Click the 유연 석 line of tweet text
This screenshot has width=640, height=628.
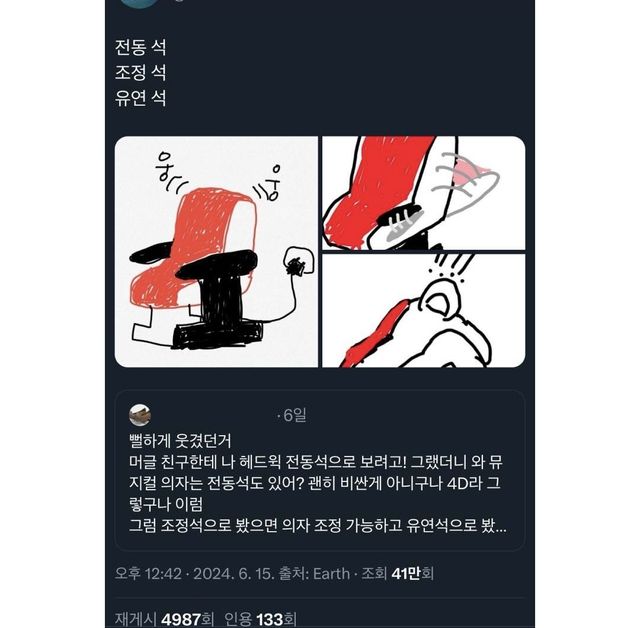pyautogui.click(x=140, y=98)
